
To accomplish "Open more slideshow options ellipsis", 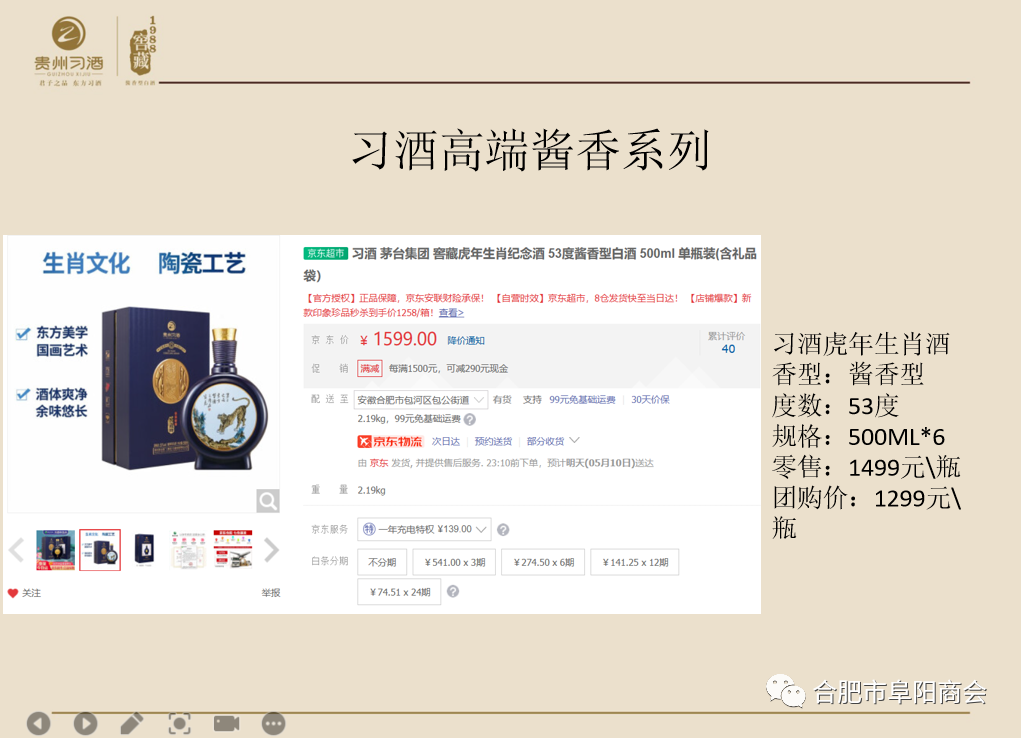I will click(273, 724).
